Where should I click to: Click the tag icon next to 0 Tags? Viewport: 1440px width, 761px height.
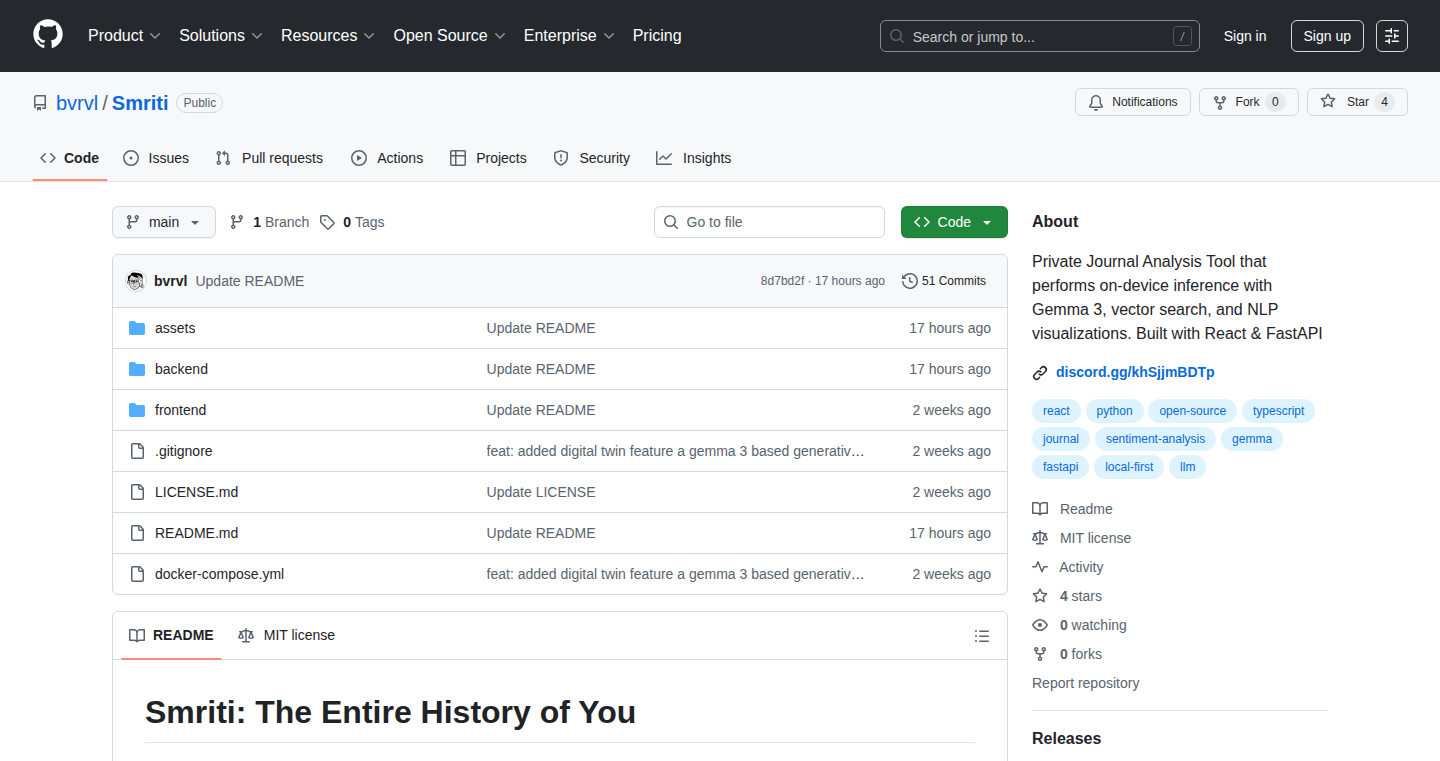328,222
